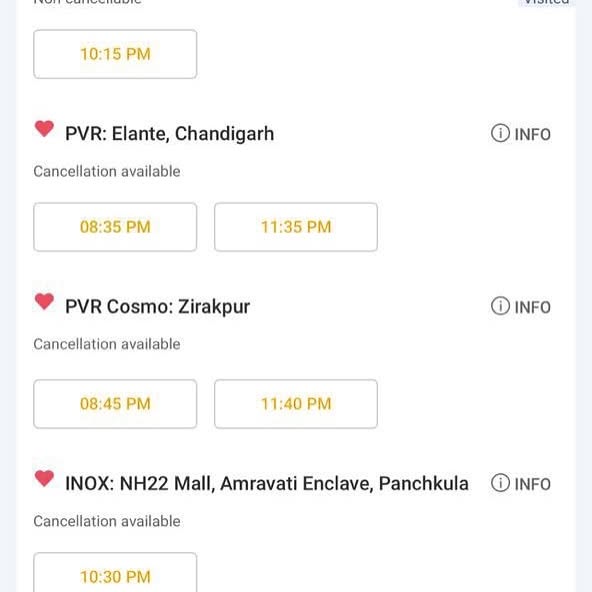The width and height of the screenshot is (592, 592).
Task: Open the INOX: NH22 Mall, Amravati Enclave, Panchkula title
Action: 267,483
